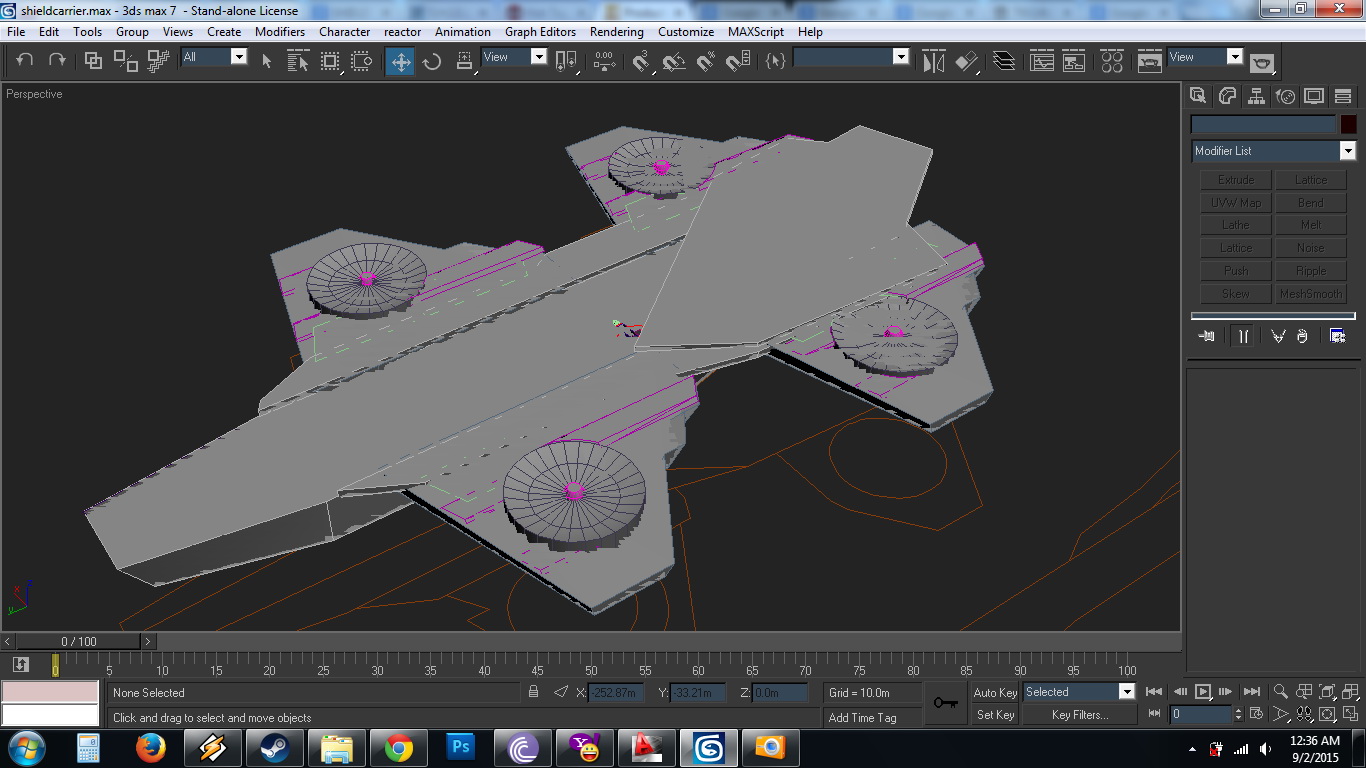Open the File menu
Viewport: 1366px width, 768px height.
(x=16, y=32)
